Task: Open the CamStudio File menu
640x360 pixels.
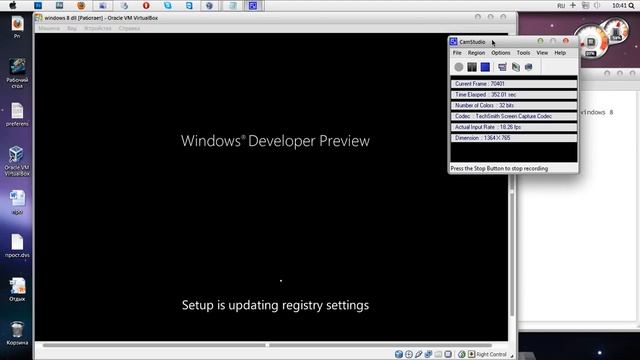Action: [x=457, y=53]
